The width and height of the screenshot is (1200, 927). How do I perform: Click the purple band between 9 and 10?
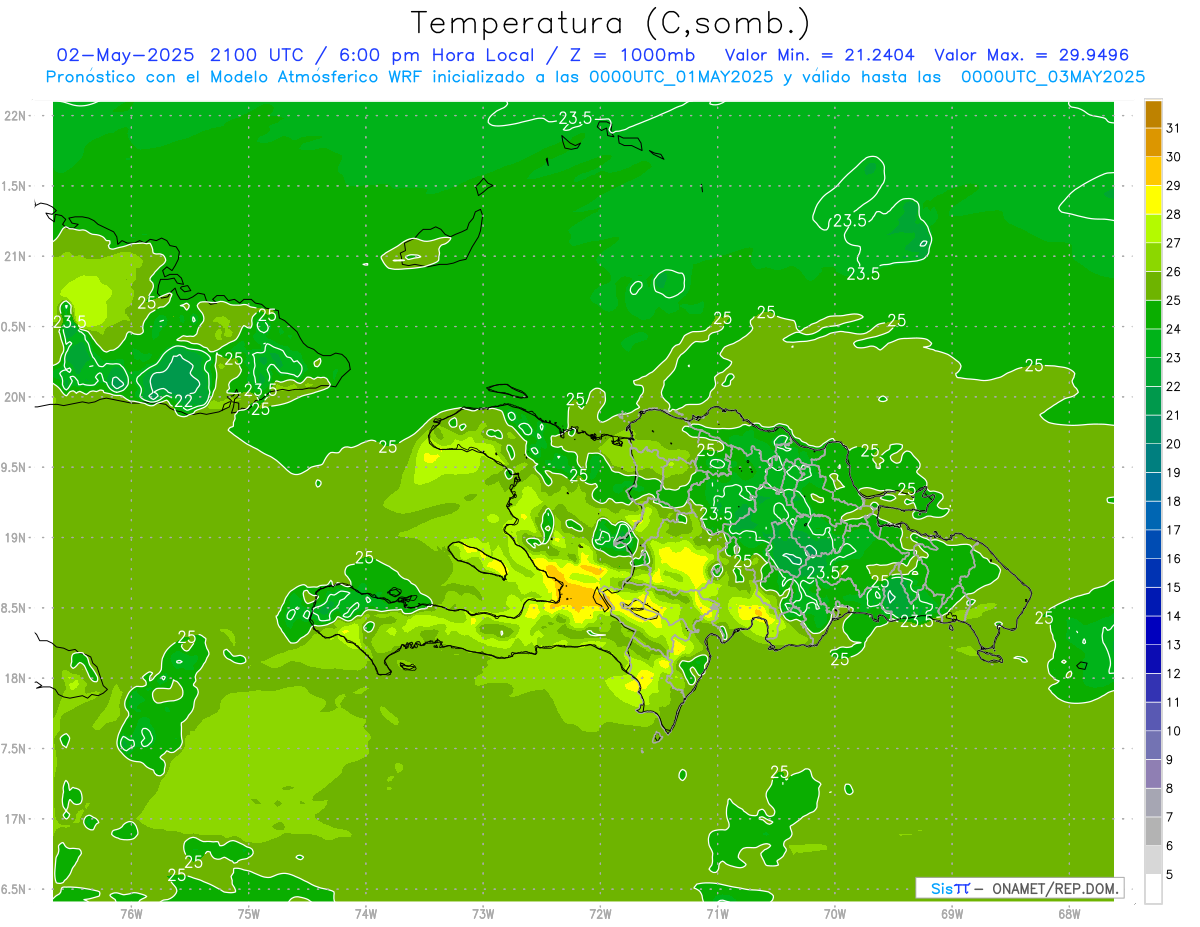(x=1153, y=745)
